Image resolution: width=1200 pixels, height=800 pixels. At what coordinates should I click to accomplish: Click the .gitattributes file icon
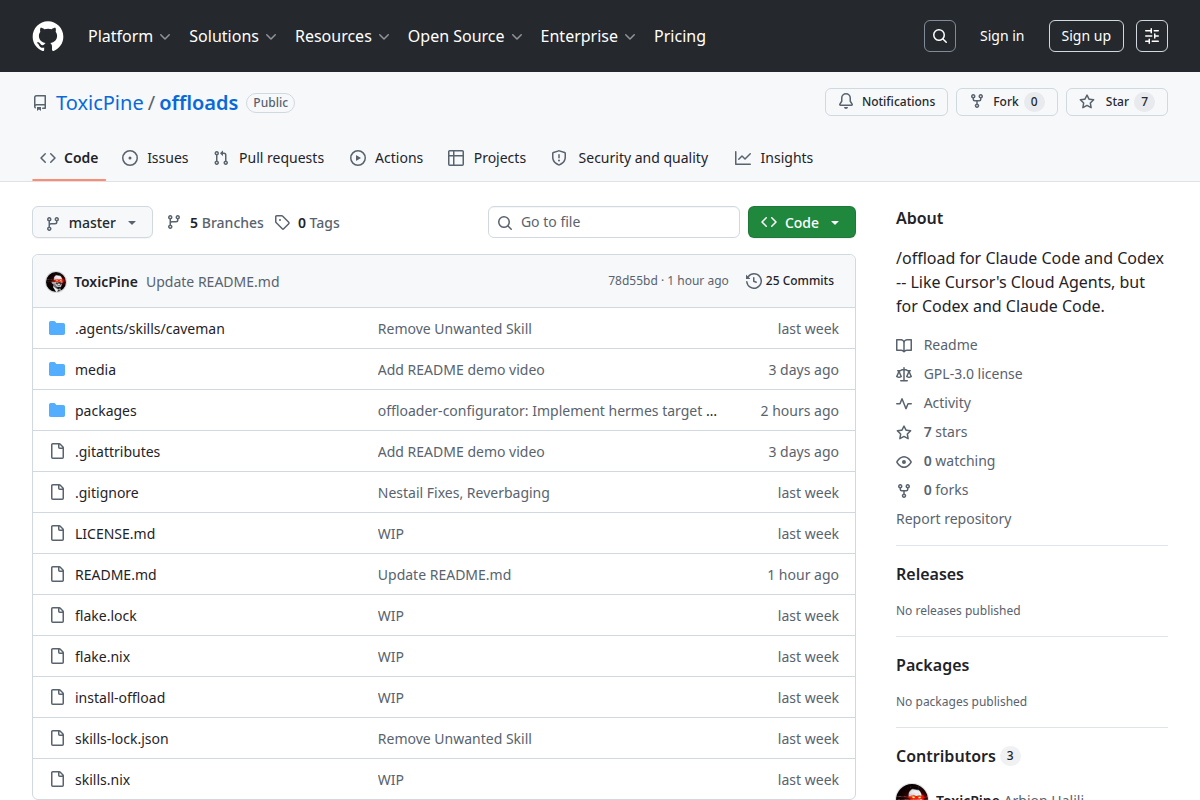point(57,452)
